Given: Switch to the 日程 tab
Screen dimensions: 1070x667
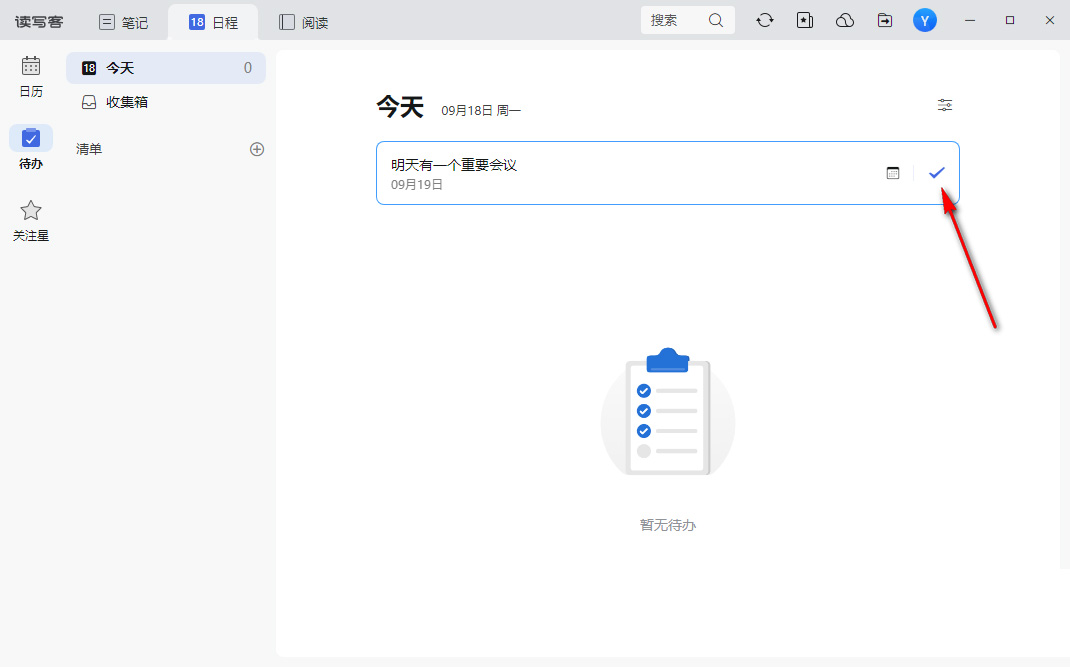Looking at the screenshot, I should pos(213,23).
